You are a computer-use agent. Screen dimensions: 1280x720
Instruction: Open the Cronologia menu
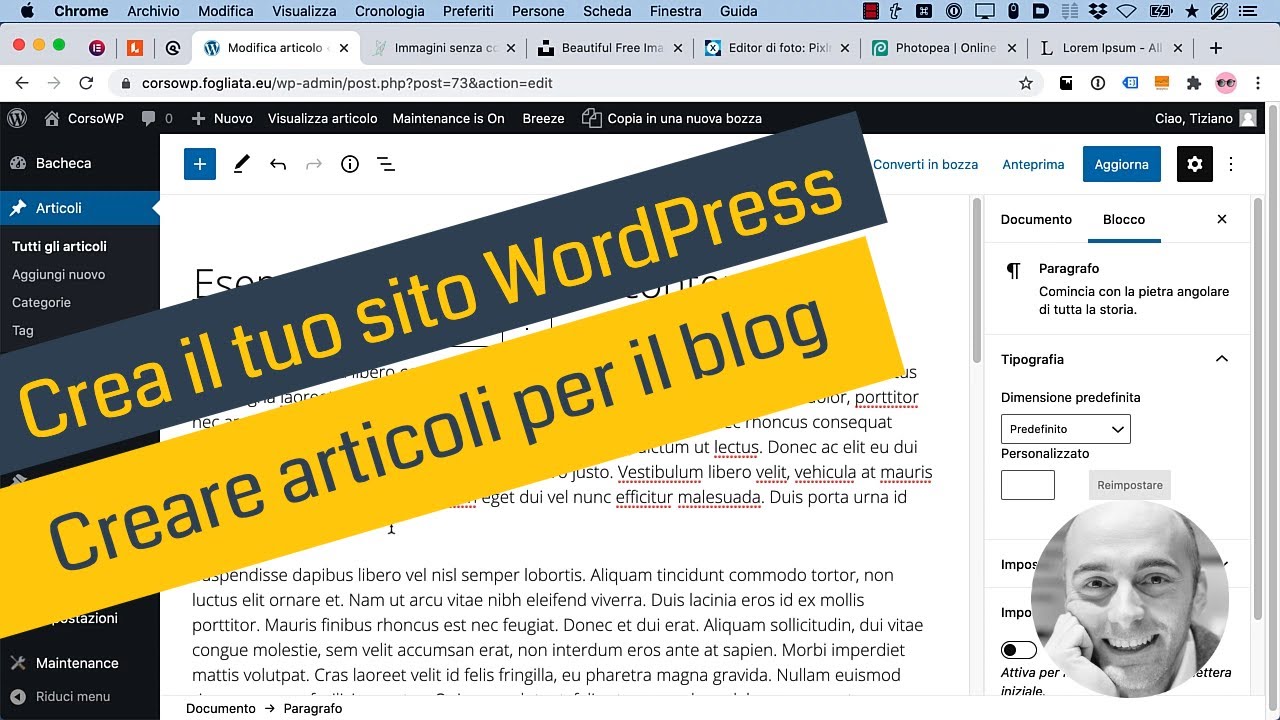tap(390, 11)
